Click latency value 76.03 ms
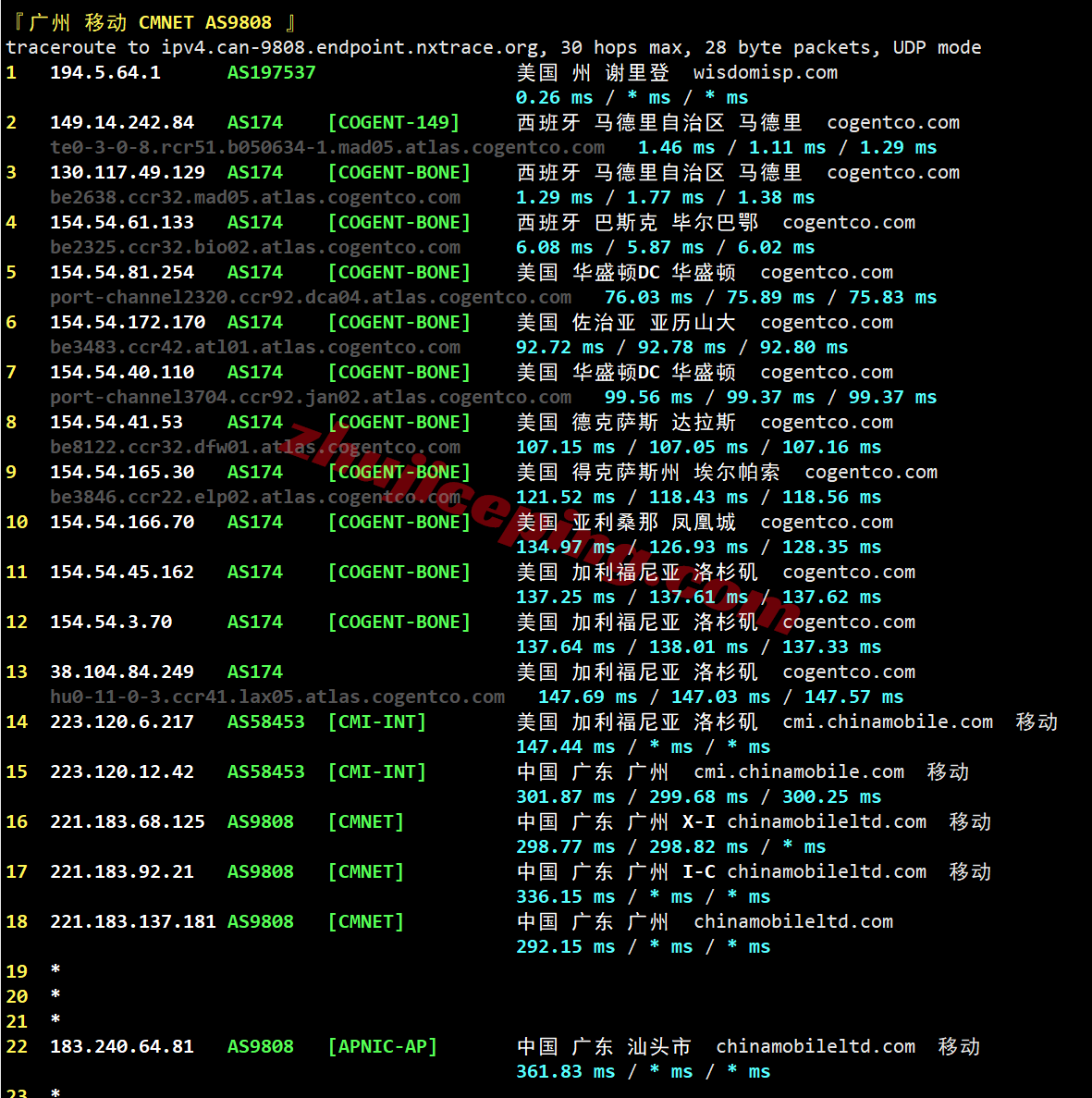Viewport: 1092px width, 1098px height. tap(649, 298)
